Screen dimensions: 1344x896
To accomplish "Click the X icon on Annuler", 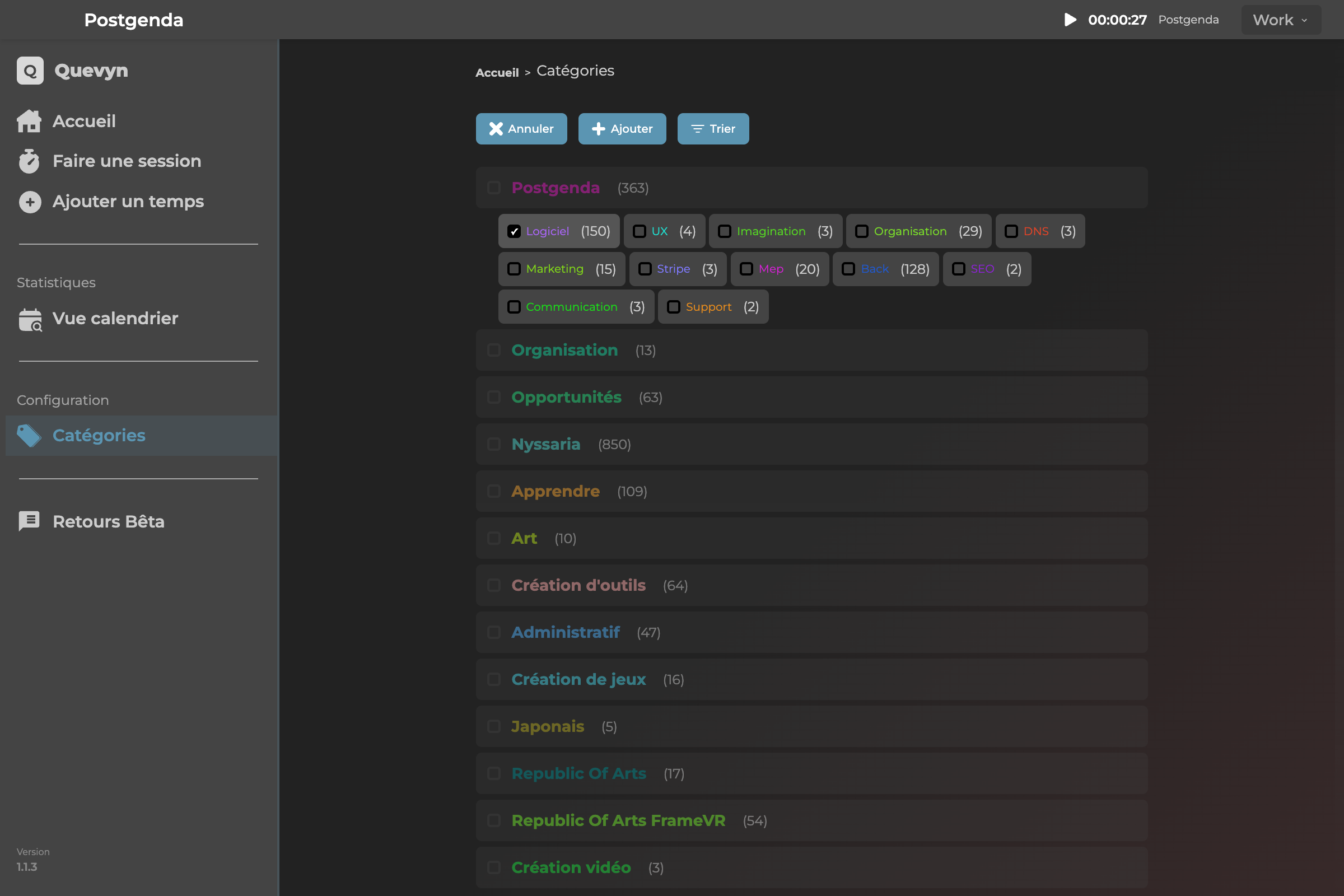I will [496, 129].
